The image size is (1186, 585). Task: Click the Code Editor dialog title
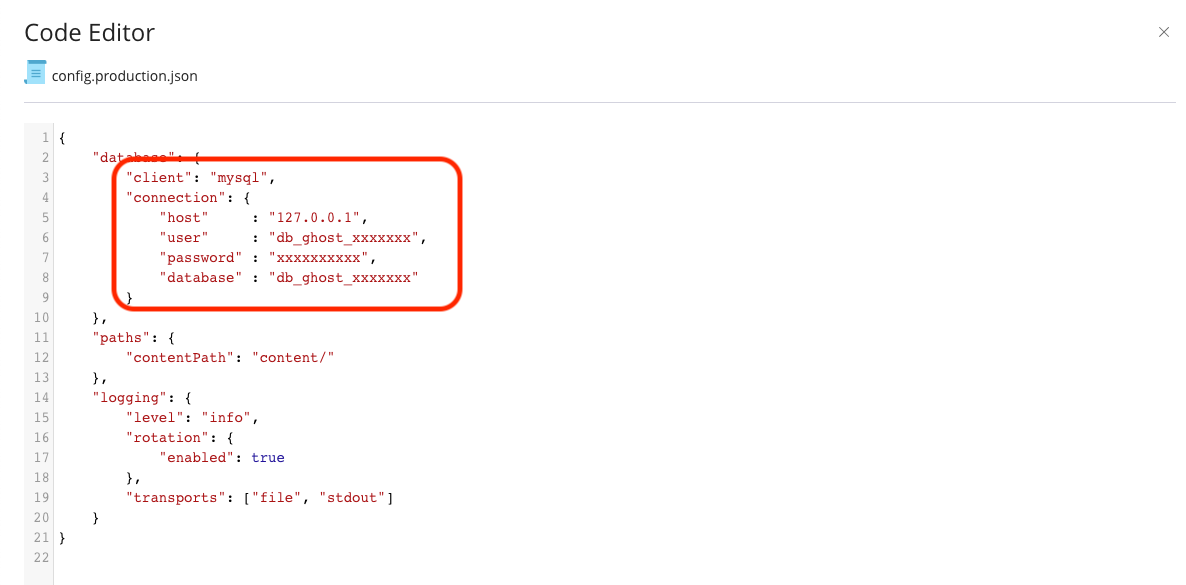(89, 33)
